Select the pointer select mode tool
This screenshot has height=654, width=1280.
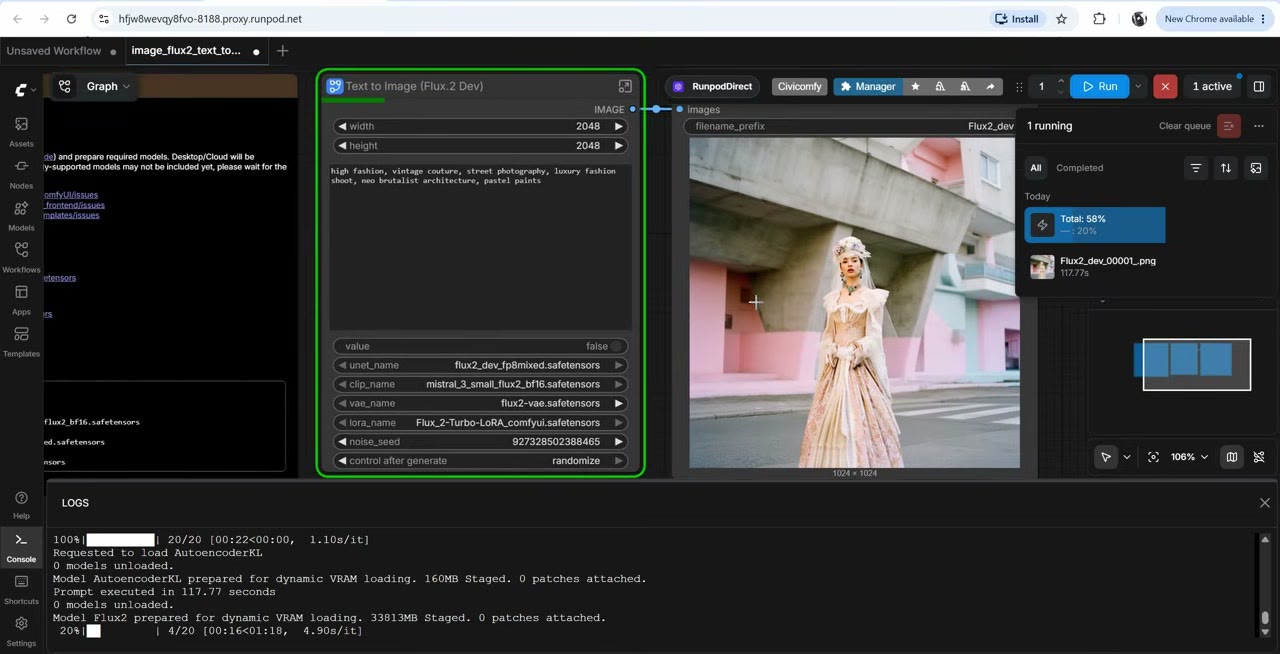click(x=1106, y=457)
